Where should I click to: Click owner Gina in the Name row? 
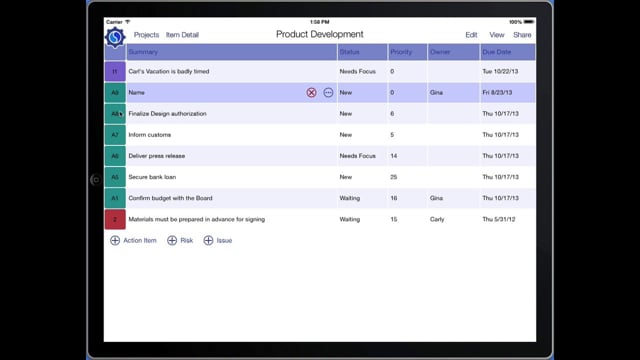coord(436,93)
